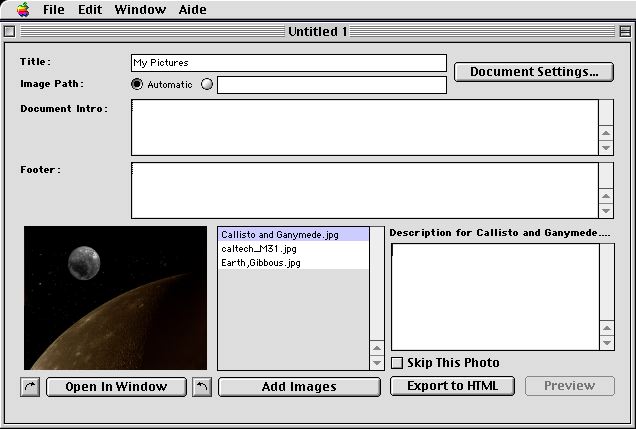Click the Export to HTML button
Viewport: 636px width, 429px height.
[452, 386]
